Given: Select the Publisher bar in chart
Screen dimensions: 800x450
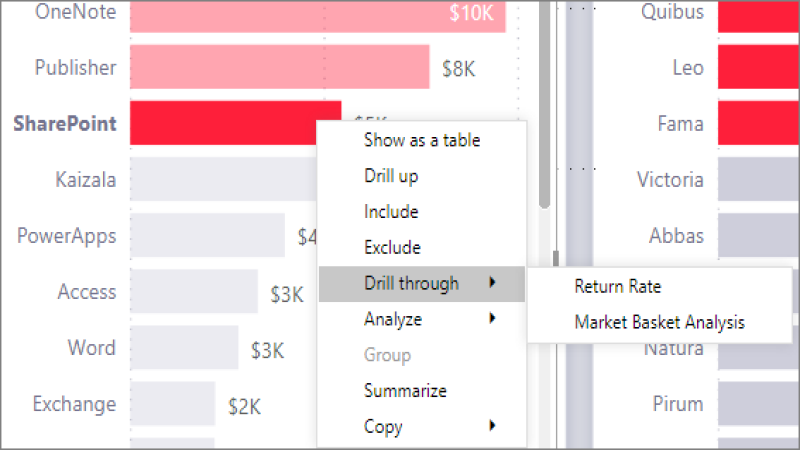Looking at the screenshot, I should pos(280,67).
